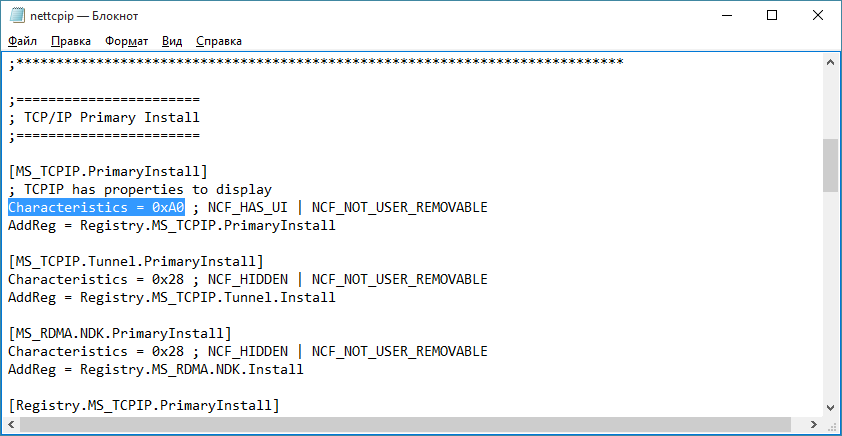Close the nettcpip Notepad window
Image resolution: width=842 pixels, height=436 pixels.
pos(818,16)
